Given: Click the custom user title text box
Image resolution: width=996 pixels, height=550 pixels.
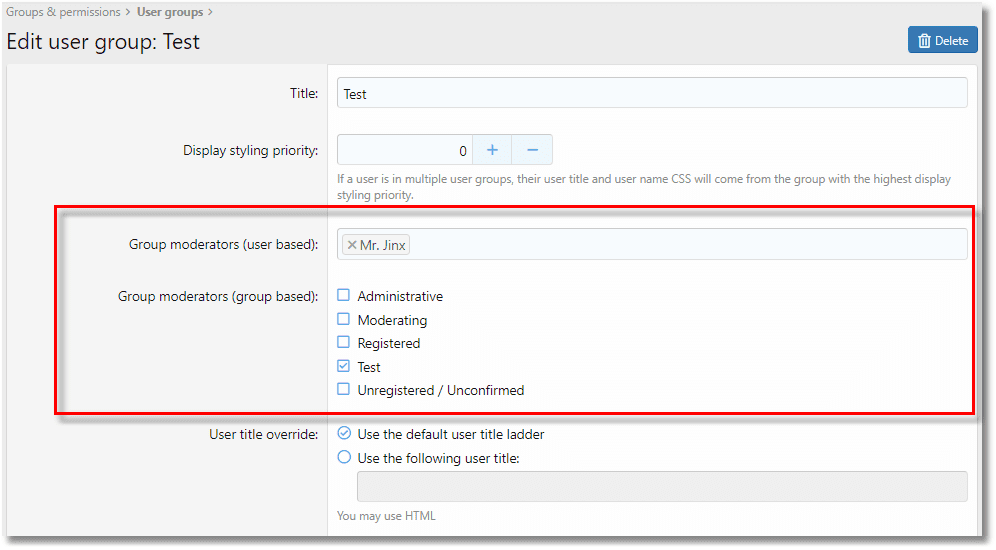Looking at the screenshot, I should point(661,486).
